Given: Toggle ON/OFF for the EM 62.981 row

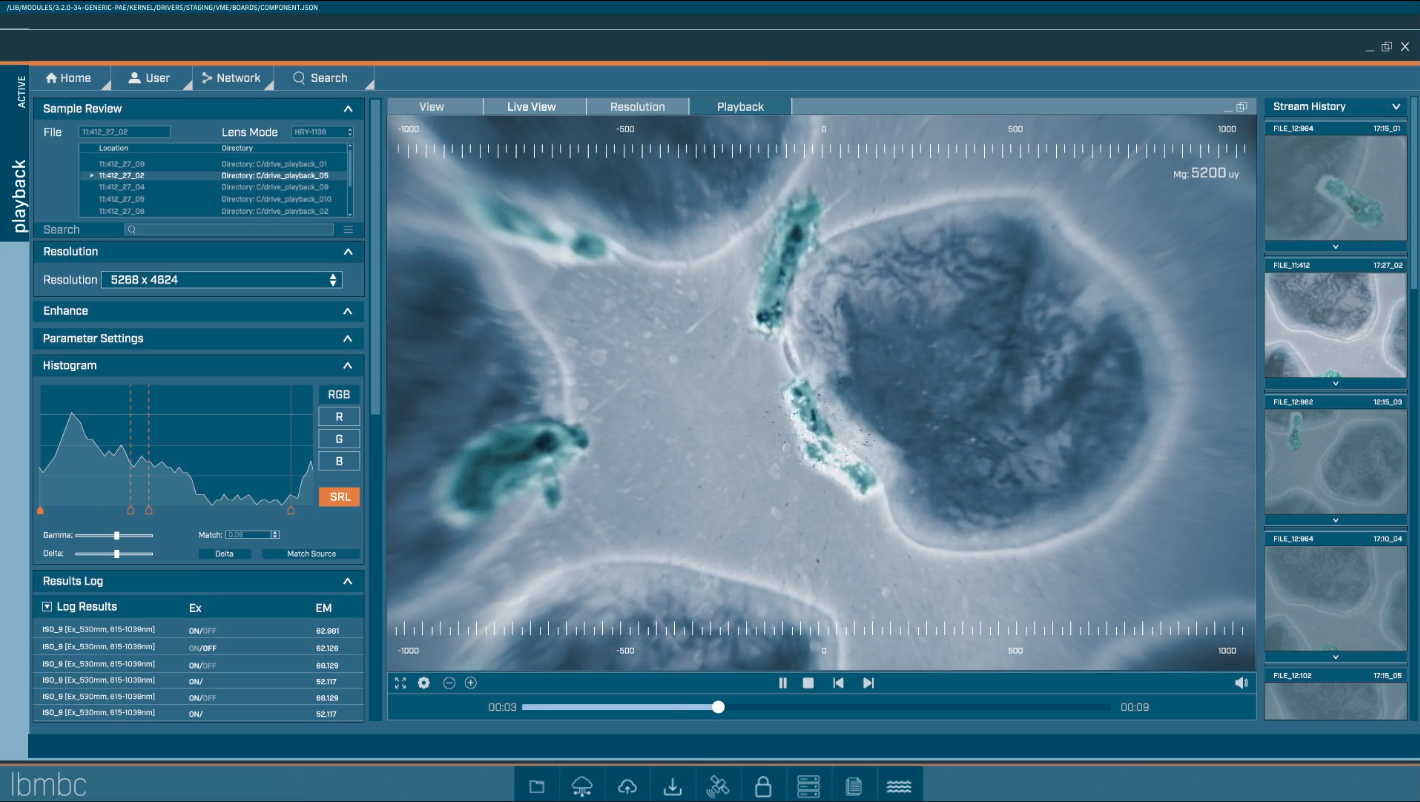Looking at the screenshot, I should tap(203, 631).
